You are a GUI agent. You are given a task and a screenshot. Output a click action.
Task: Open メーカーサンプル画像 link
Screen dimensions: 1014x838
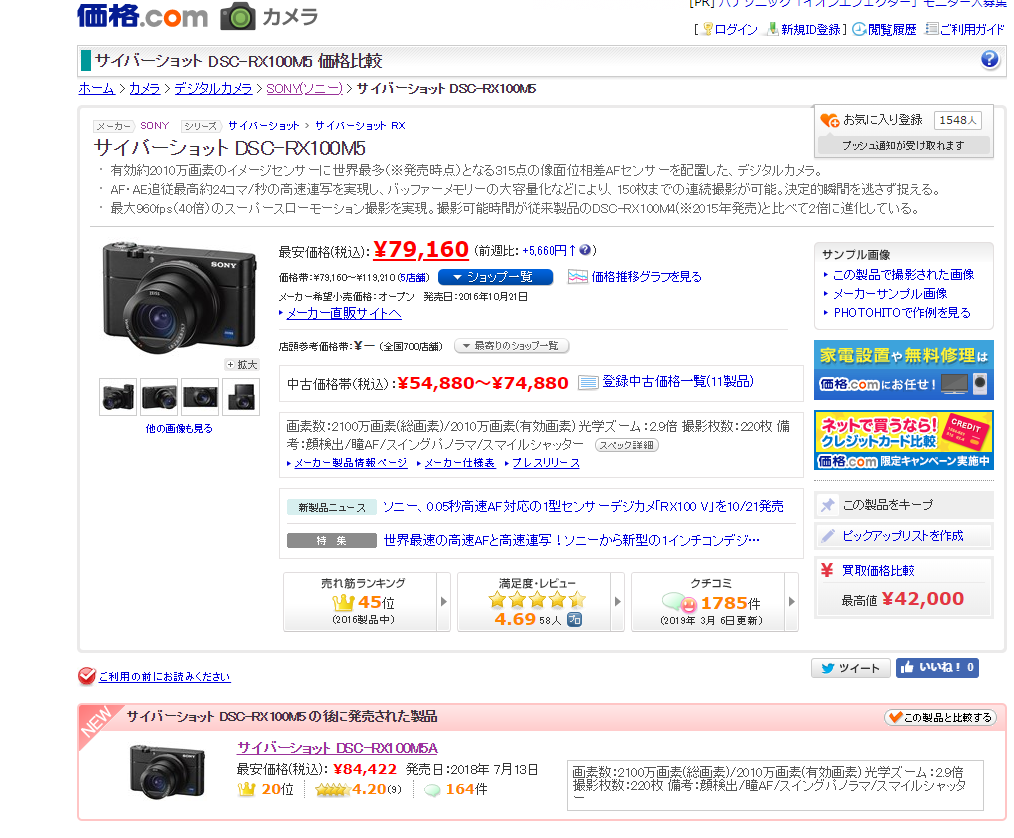pyautogui.click(x=890, y=294)
